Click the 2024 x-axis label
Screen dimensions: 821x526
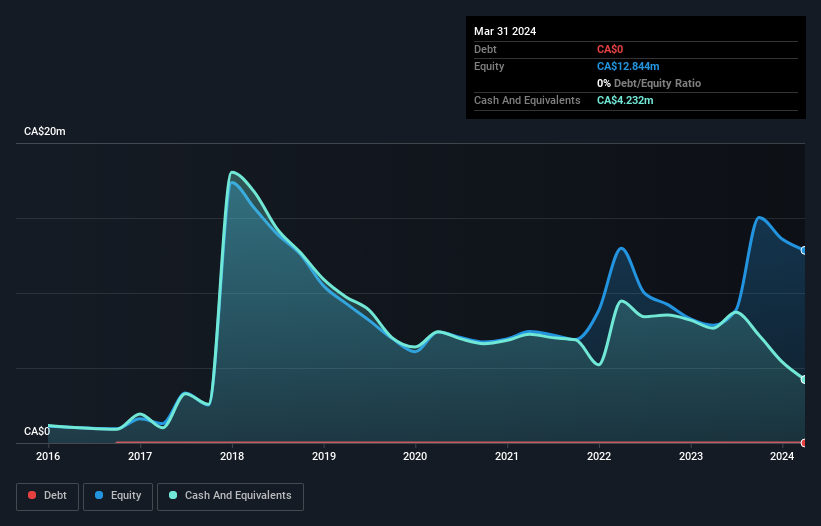pyautogui.click(x=782, y=456)
